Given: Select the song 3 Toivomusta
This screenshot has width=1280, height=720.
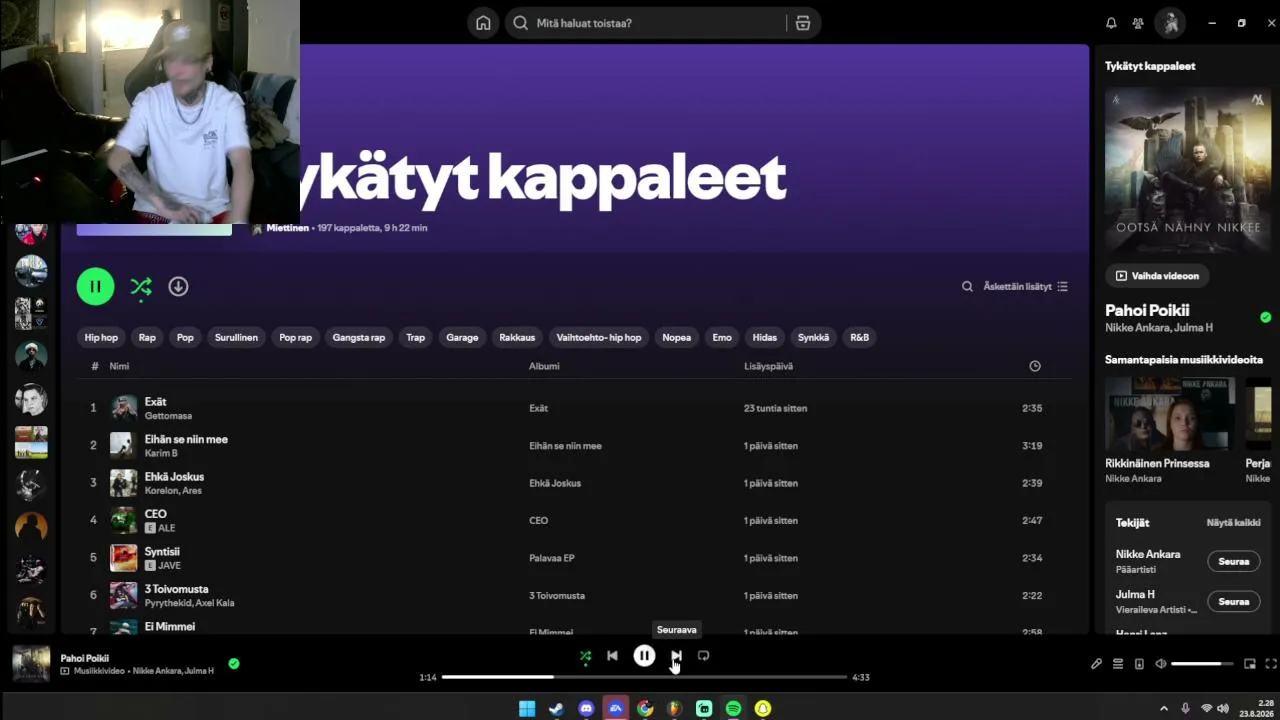Looking at the screenshot, I should click(x=575, y=596).
